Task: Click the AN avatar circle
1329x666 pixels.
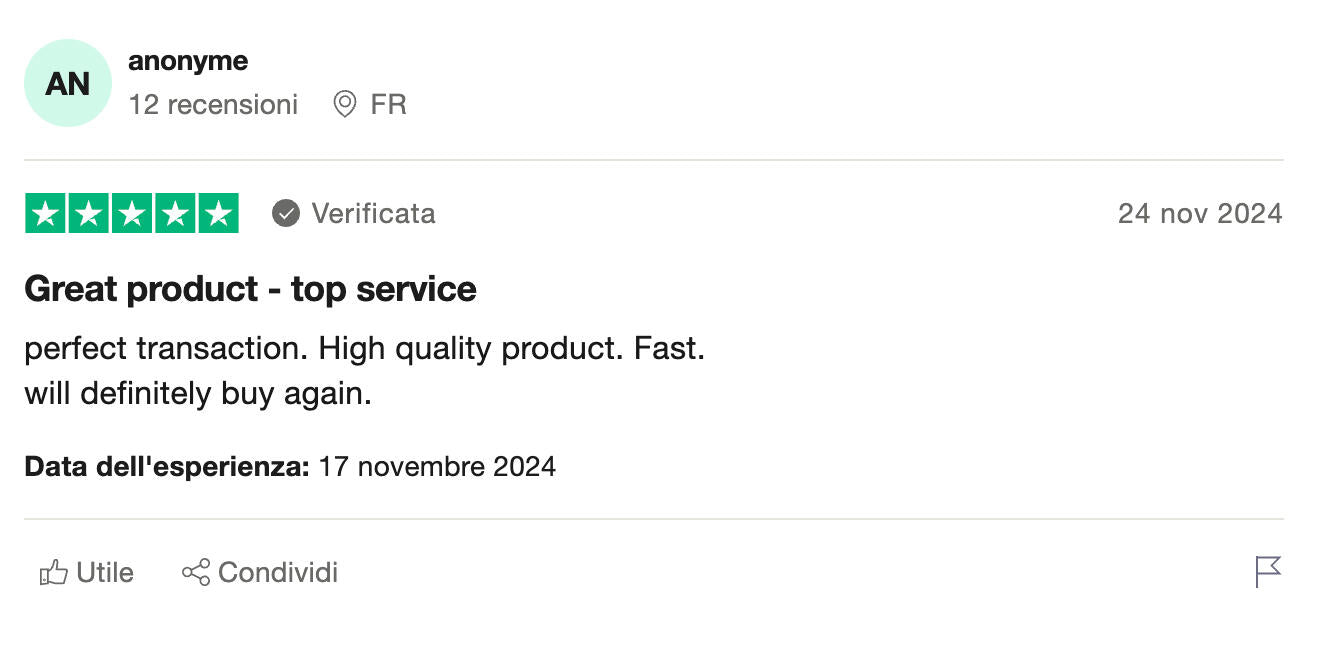Action: coord(67,83)
